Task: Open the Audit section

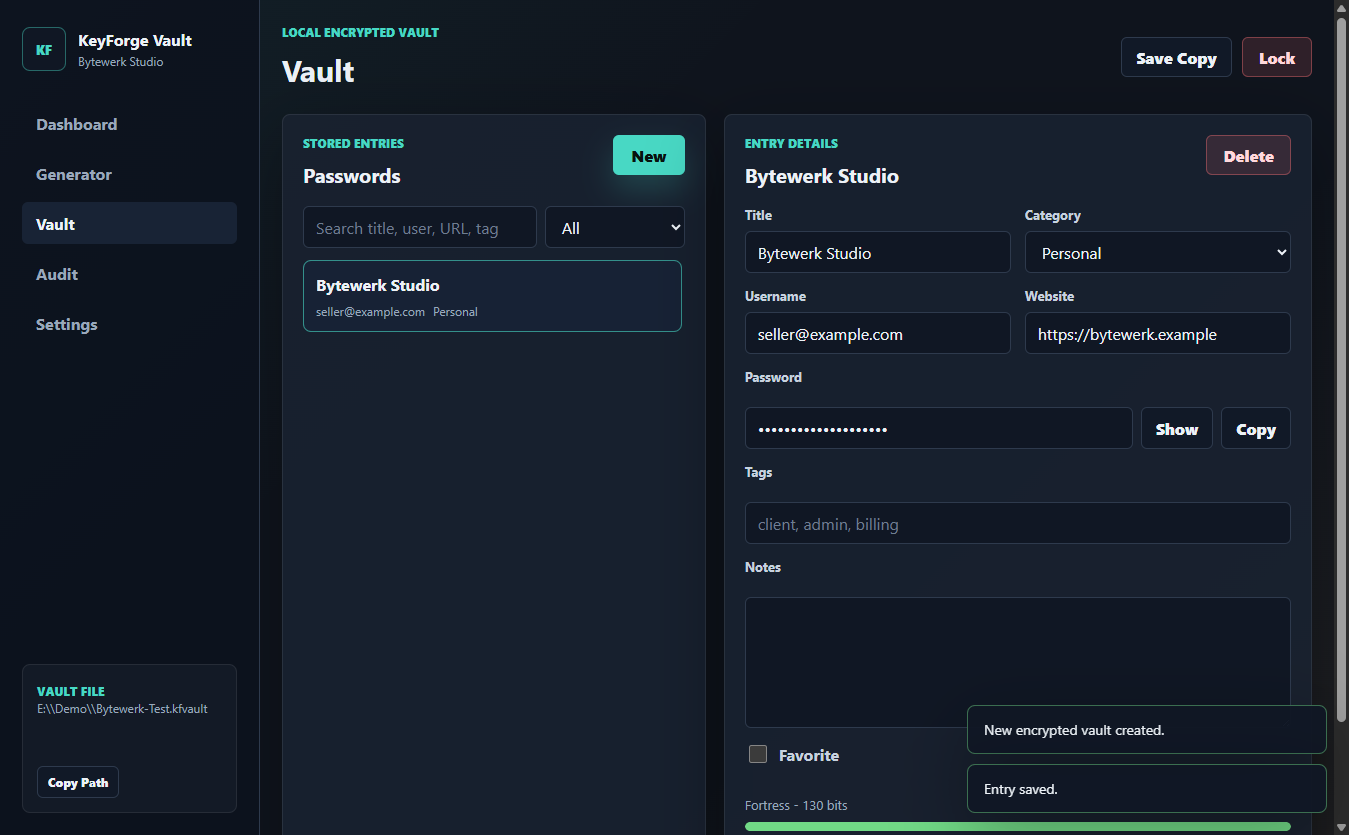Action: (x=129, y=274)
